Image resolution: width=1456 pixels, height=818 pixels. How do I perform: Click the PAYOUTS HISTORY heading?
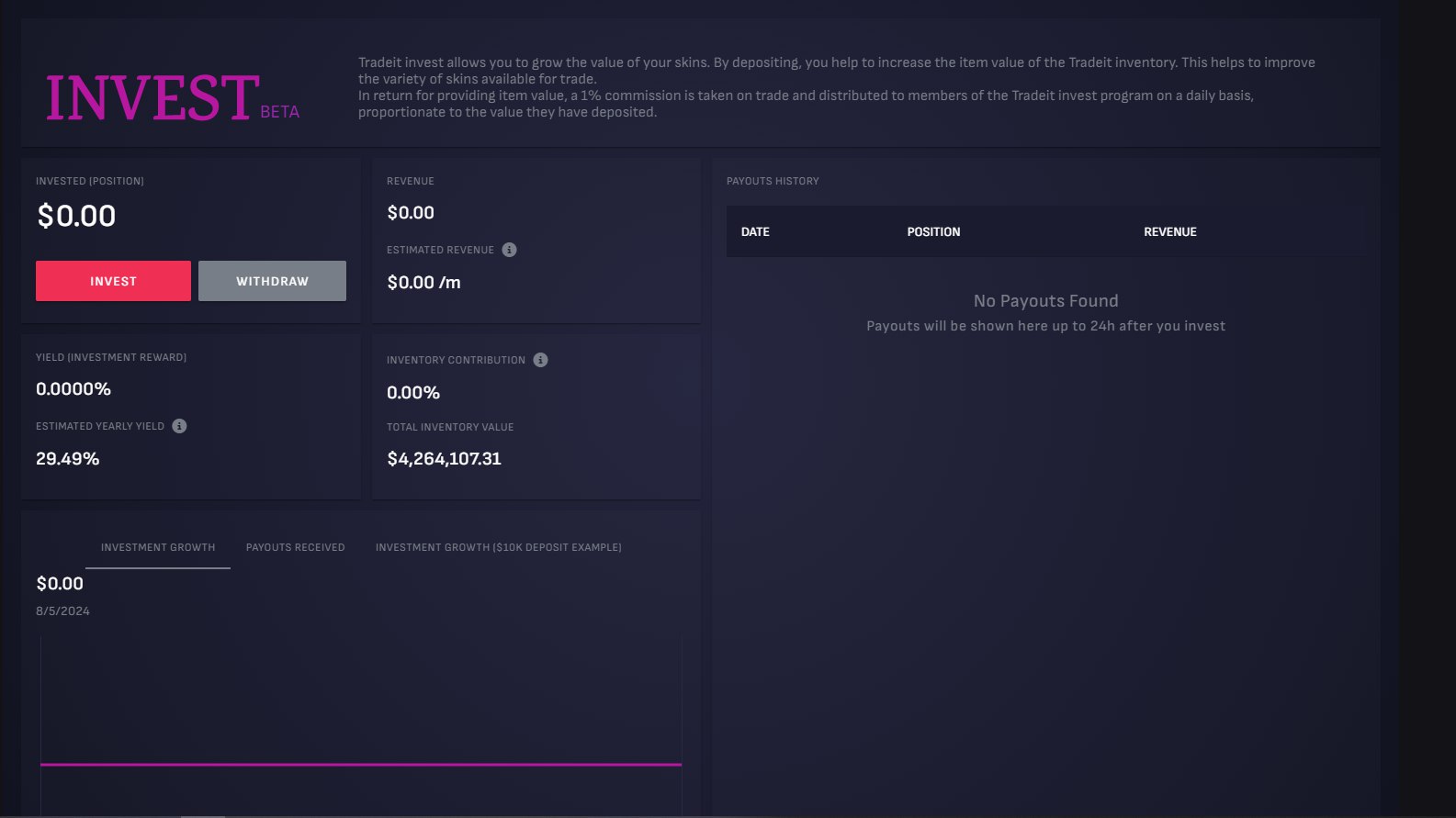tap(773, 181)
